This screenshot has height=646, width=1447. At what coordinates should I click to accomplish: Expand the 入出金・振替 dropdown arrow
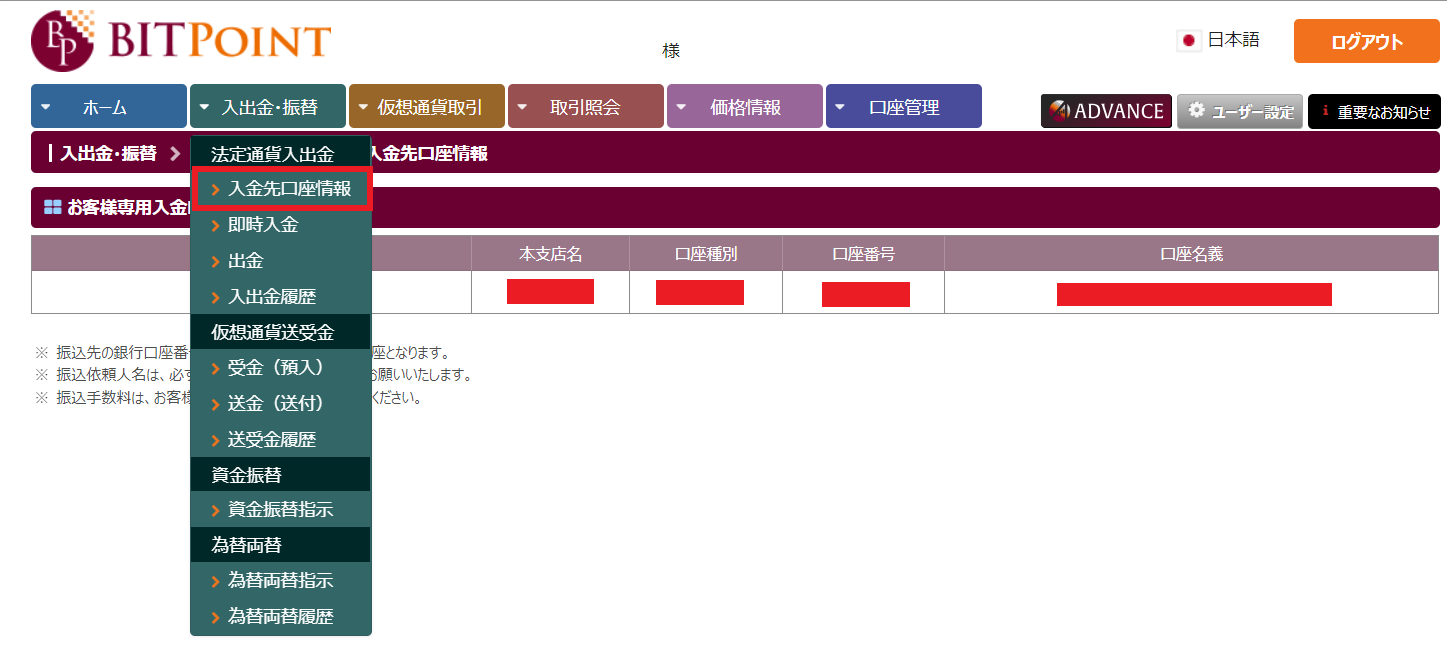tap(204, 106)
